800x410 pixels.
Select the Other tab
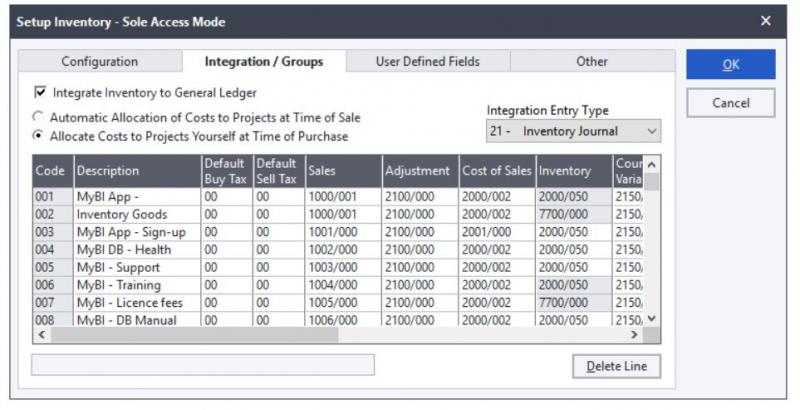(x=591, y=62)
